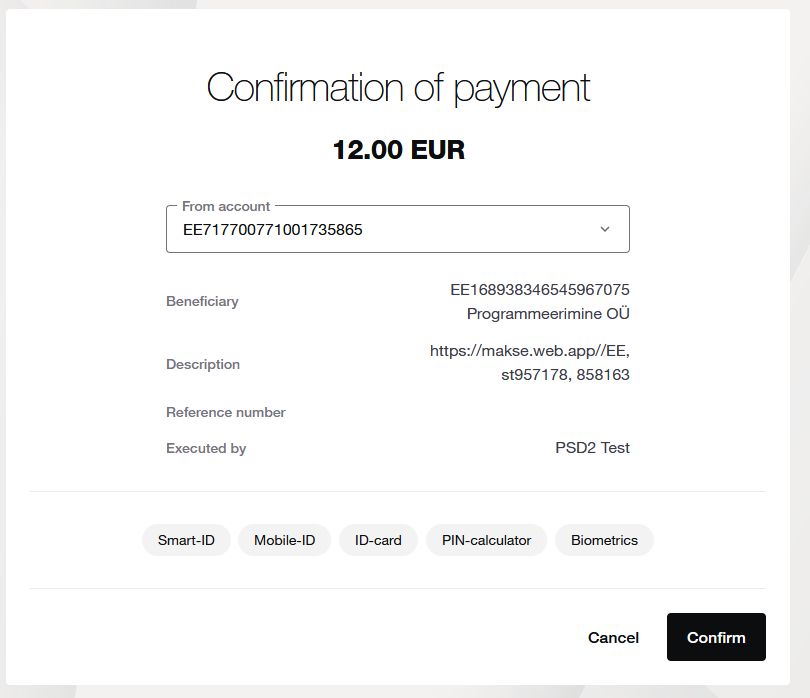The width and height of the screenshot is (810, 698).
Task: Pick the PIN-calculator method
Action: tap(486, 540)
